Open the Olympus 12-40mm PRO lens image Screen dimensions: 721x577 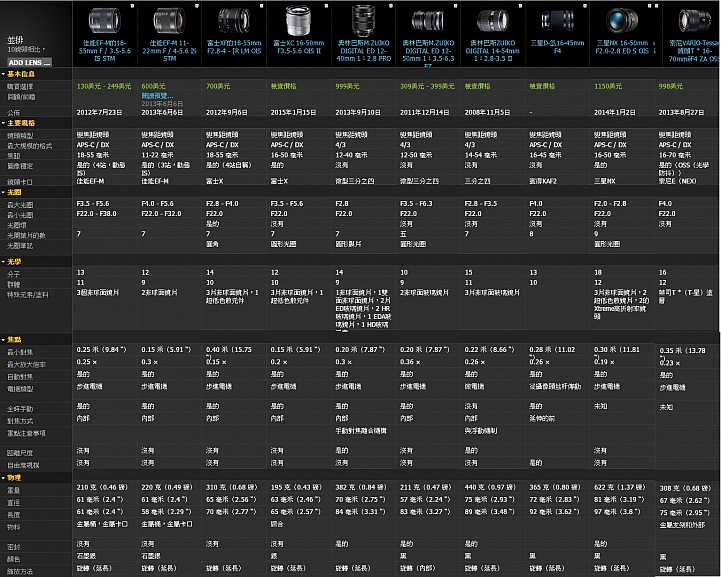point(363,20)
